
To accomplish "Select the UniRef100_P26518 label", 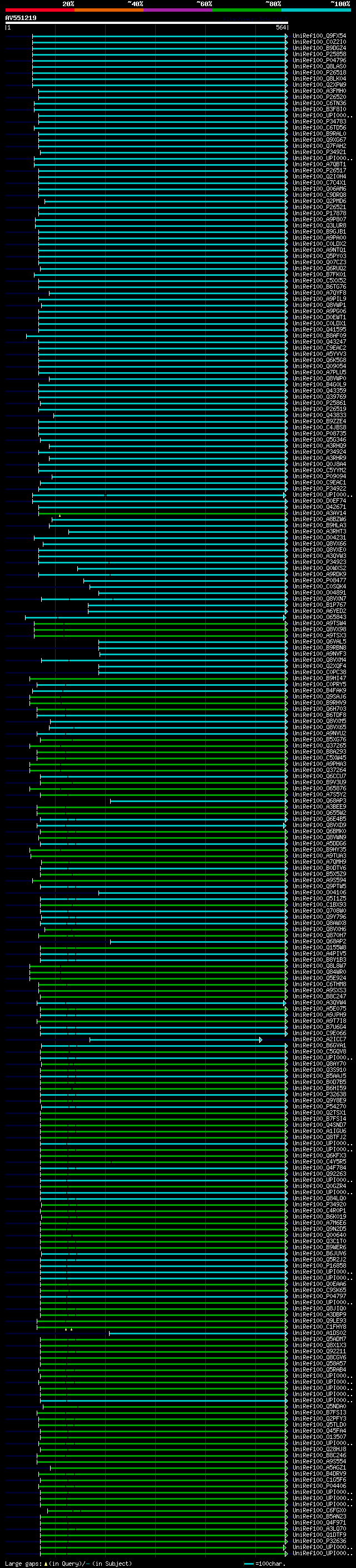I will pyautogui.click(x=319, y=72).
